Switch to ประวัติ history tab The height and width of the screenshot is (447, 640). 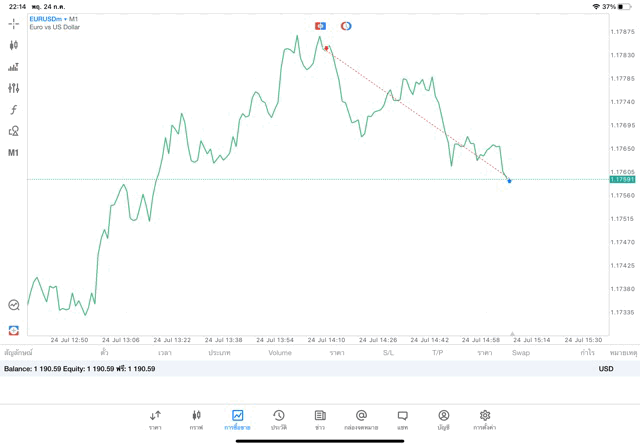[x=278, y=419]
